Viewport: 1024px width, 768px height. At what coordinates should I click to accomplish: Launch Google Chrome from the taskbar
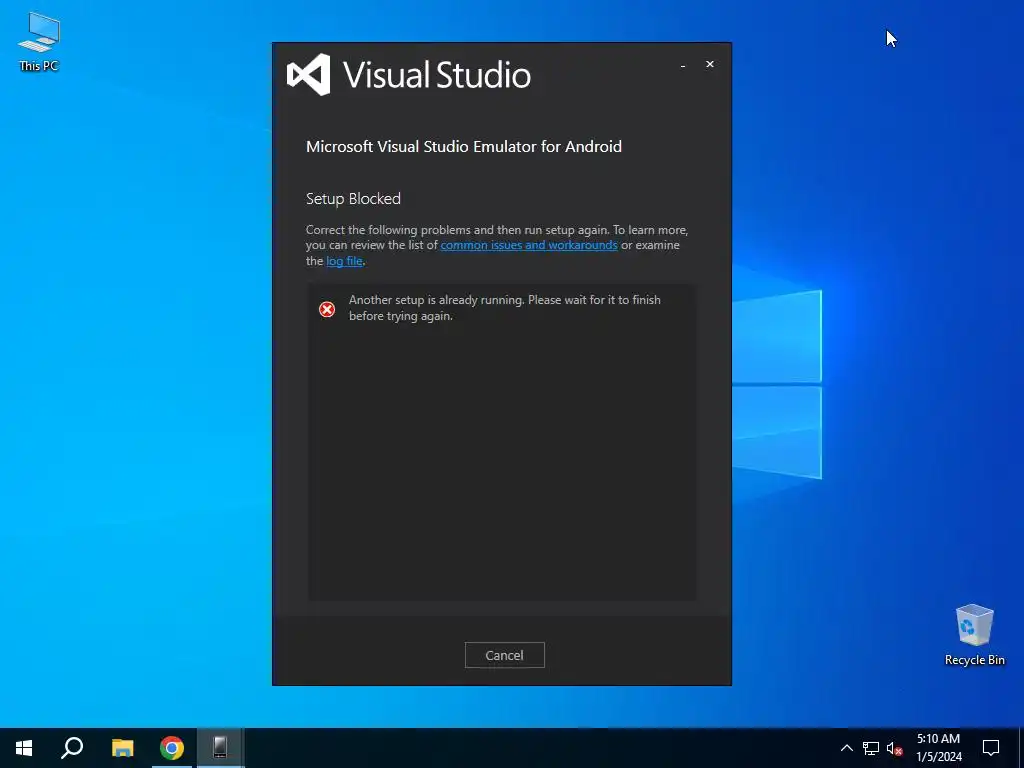(172, 748)
